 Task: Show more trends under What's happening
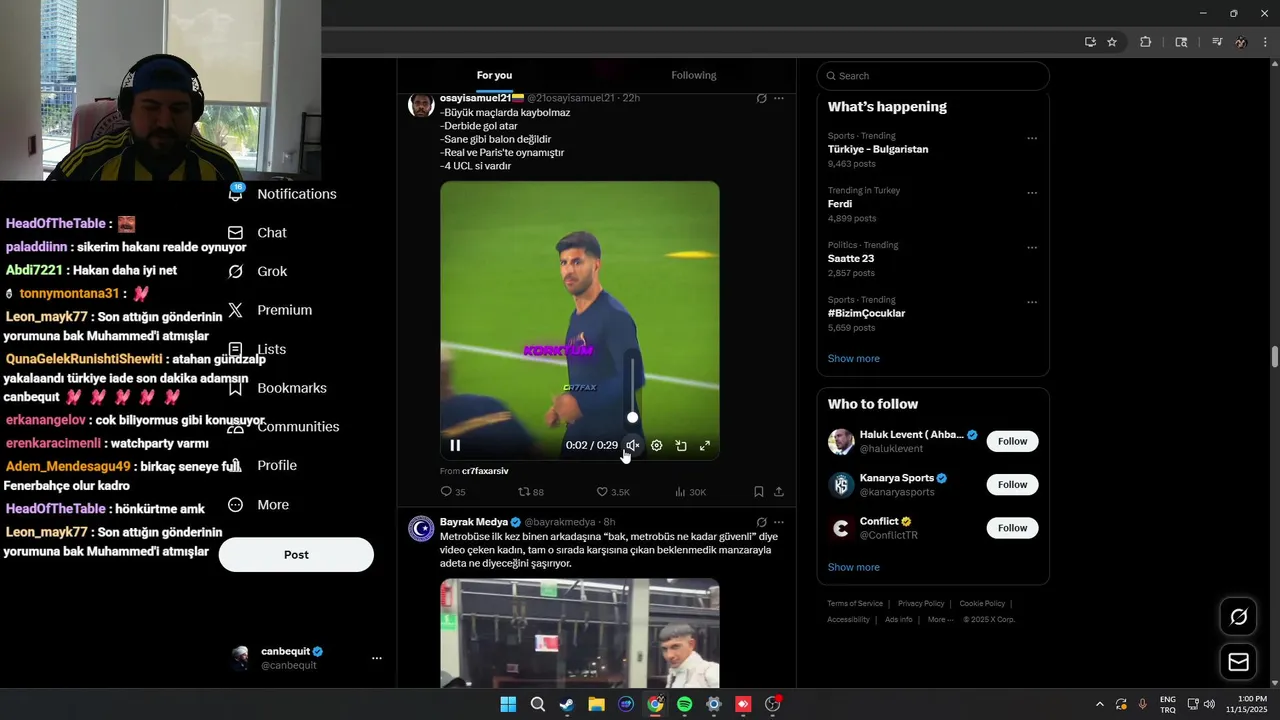coord(853,359)
